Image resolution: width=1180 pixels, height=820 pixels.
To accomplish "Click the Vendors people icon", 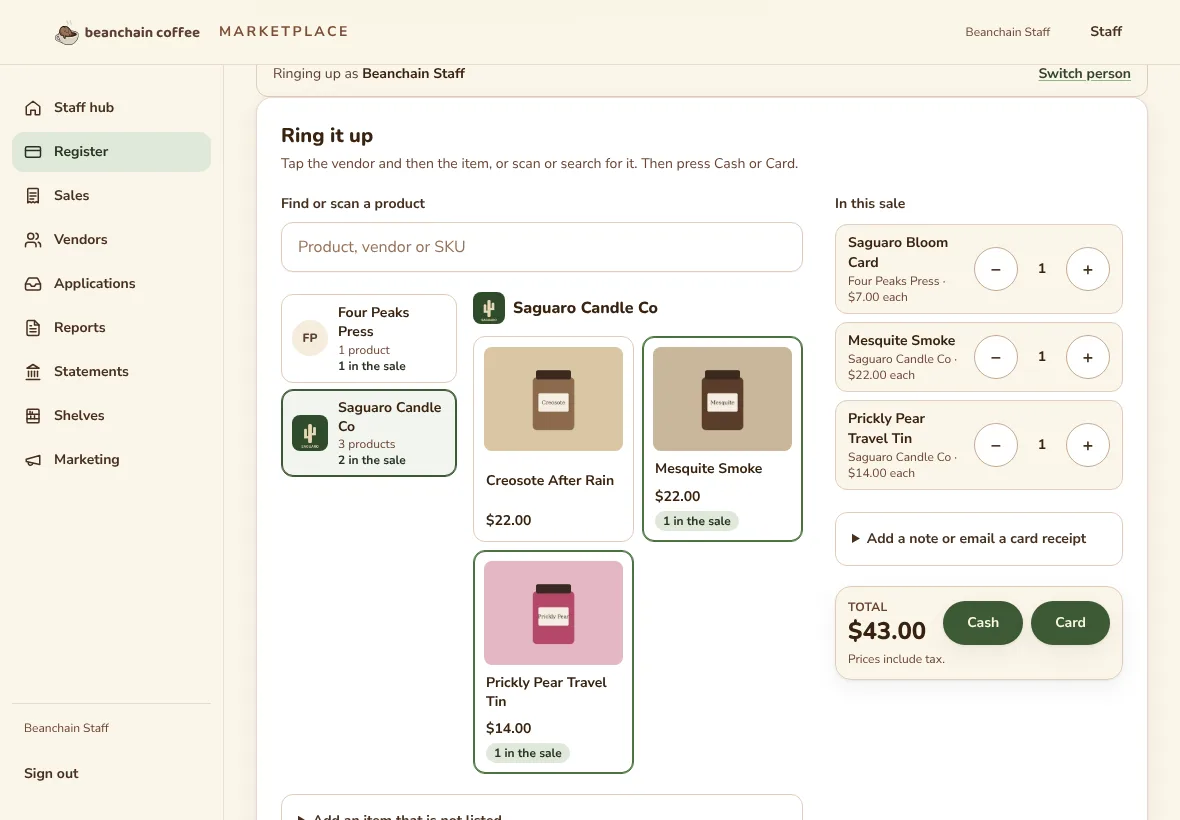I will [x=33, y=240].
